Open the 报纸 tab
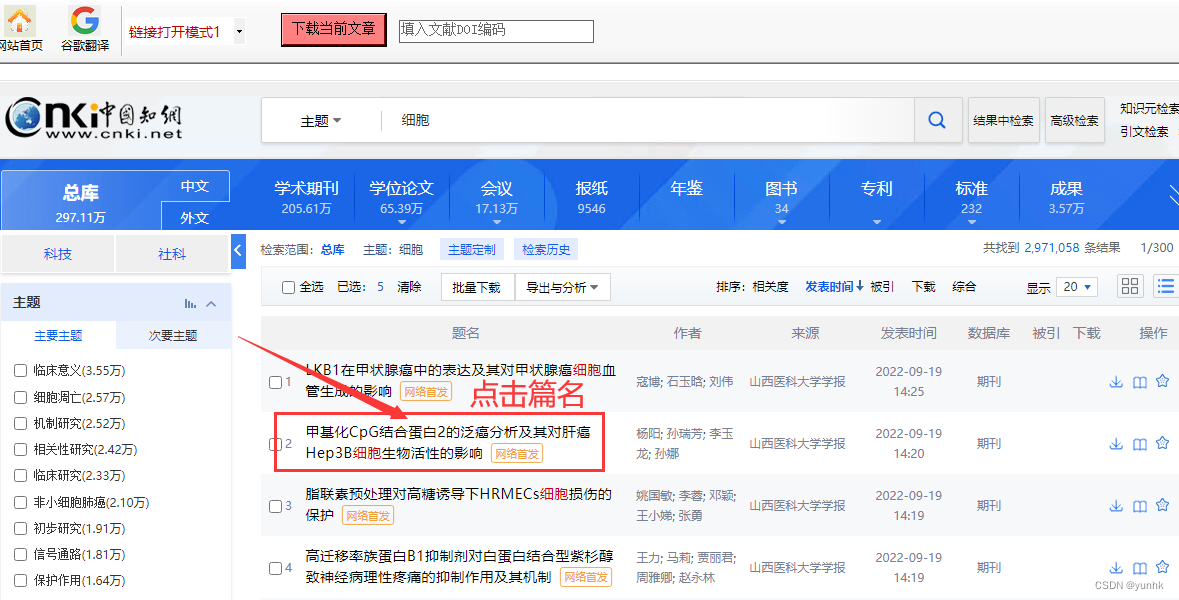 point(591,197)
